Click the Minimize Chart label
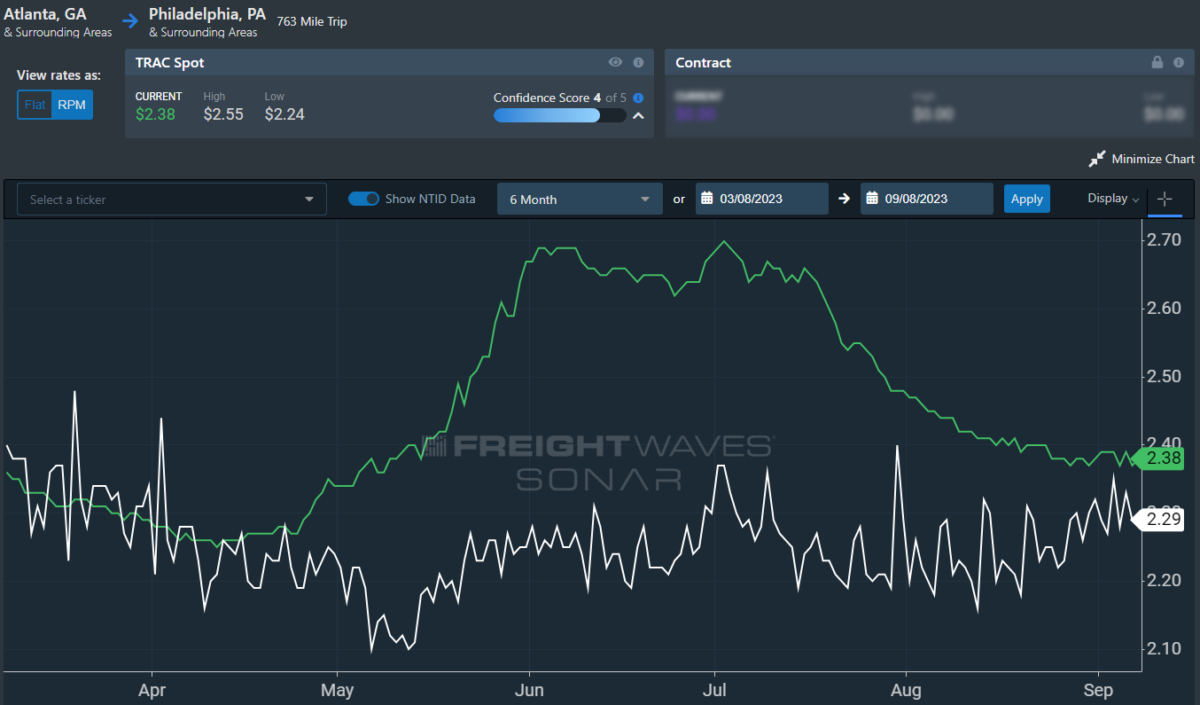 [1153, 159]
